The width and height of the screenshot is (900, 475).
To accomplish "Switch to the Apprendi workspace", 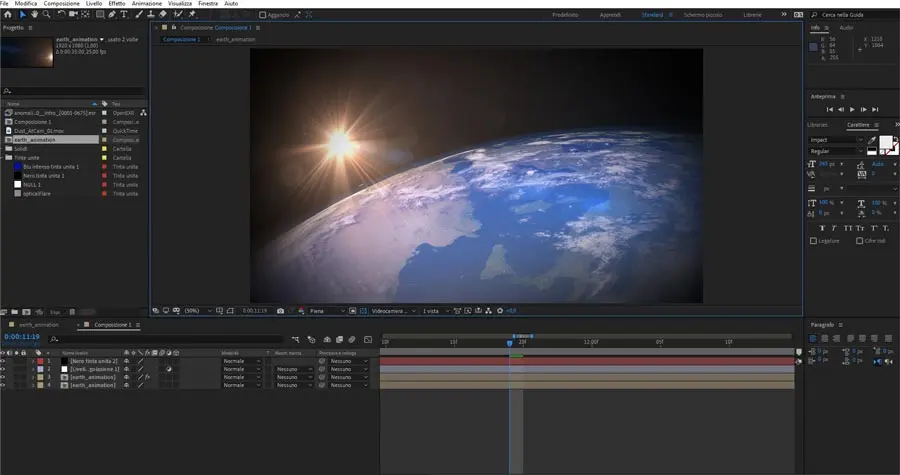I will pos(610,15).
